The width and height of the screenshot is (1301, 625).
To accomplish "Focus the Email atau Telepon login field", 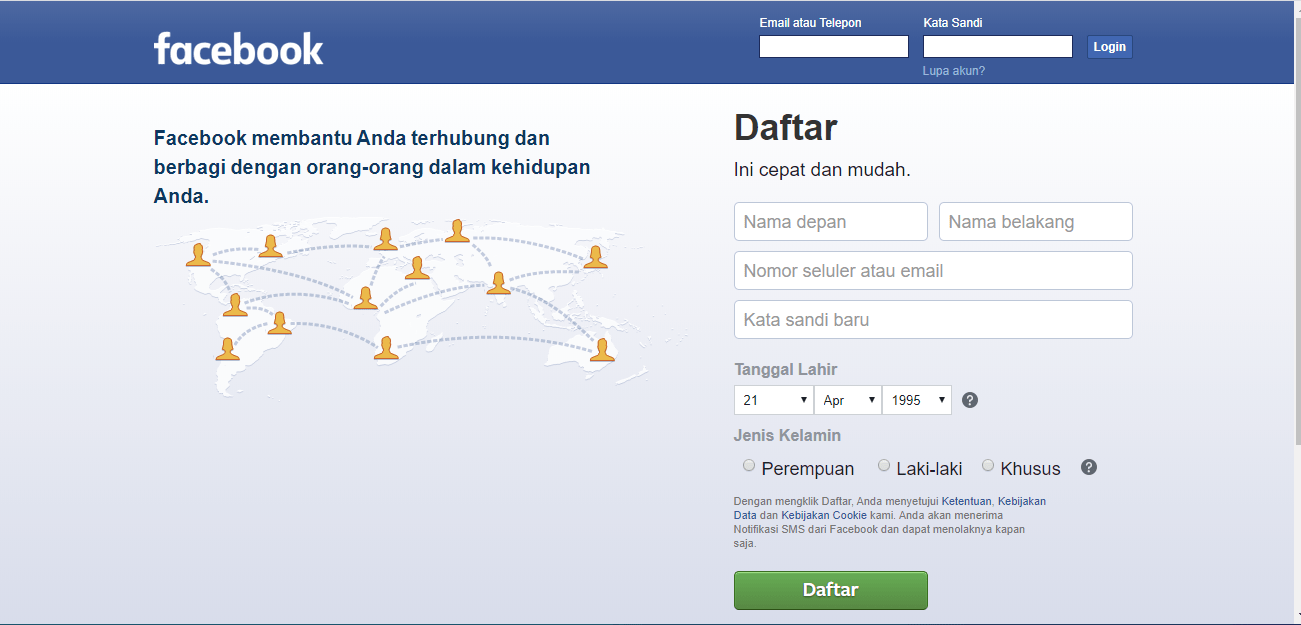I will (x=833, y=47).
